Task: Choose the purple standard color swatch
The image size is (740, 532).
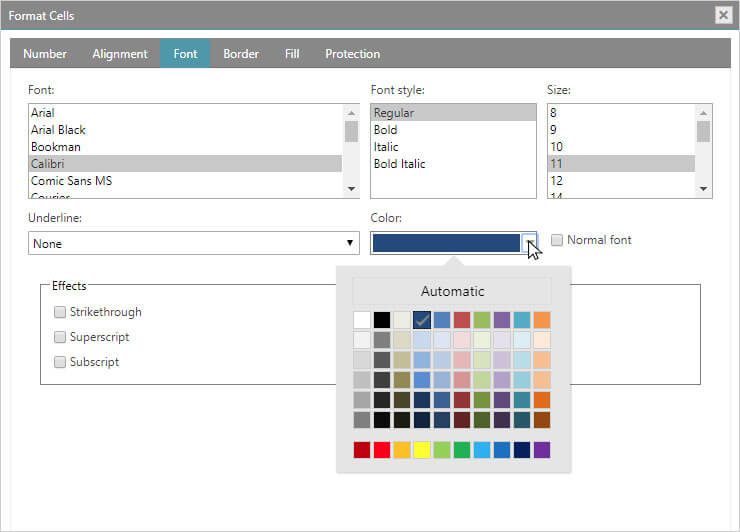Action: (x=542, y=450)
